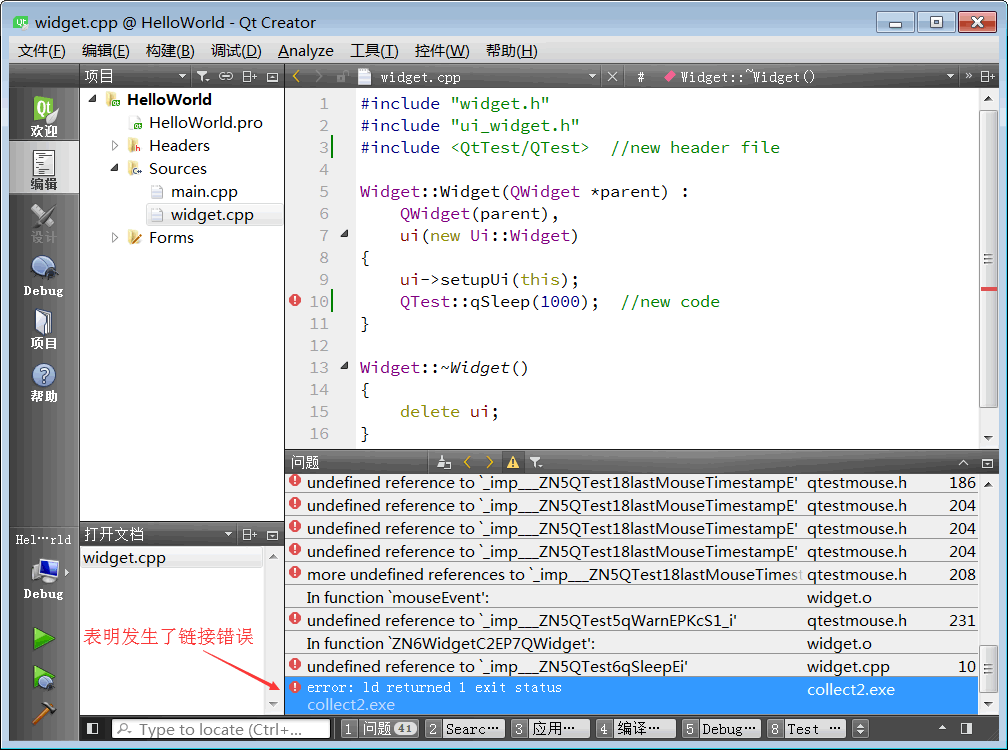Open the 构建(B) menu
The image size is (1008, 750).
point(170,51)
